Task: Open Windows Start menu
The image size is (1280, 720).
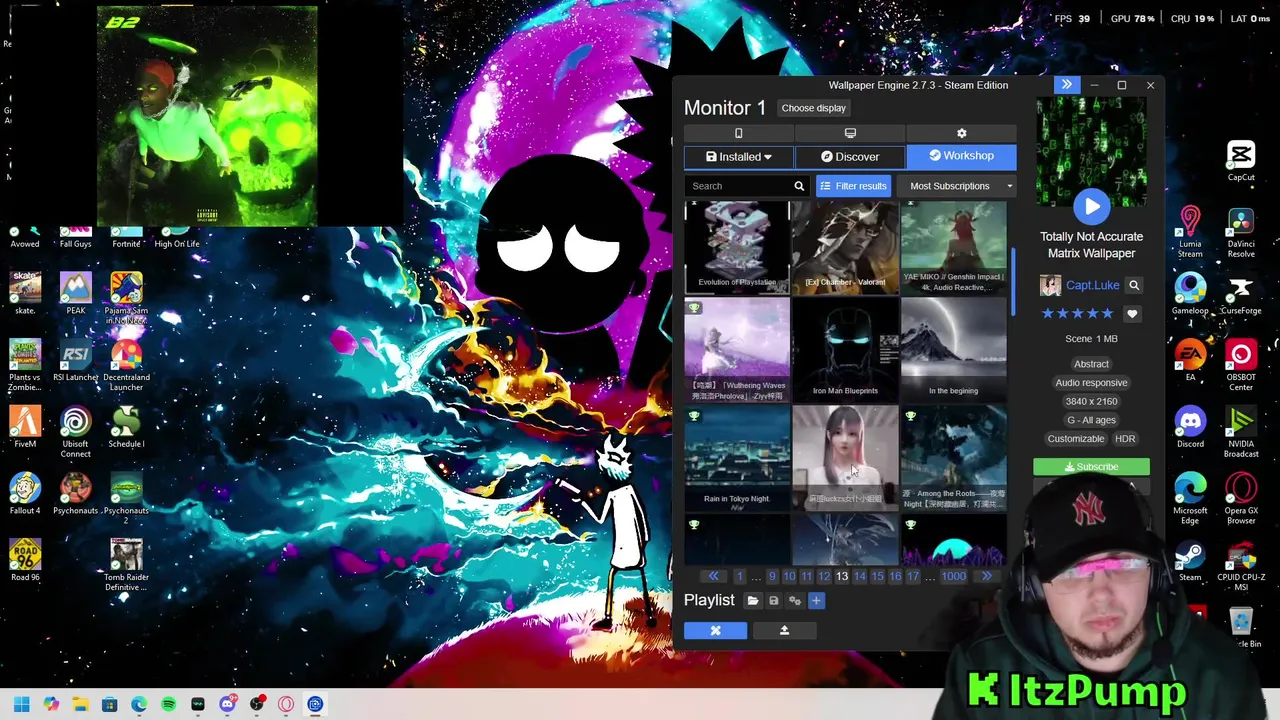Action: (x=22, y=704)
